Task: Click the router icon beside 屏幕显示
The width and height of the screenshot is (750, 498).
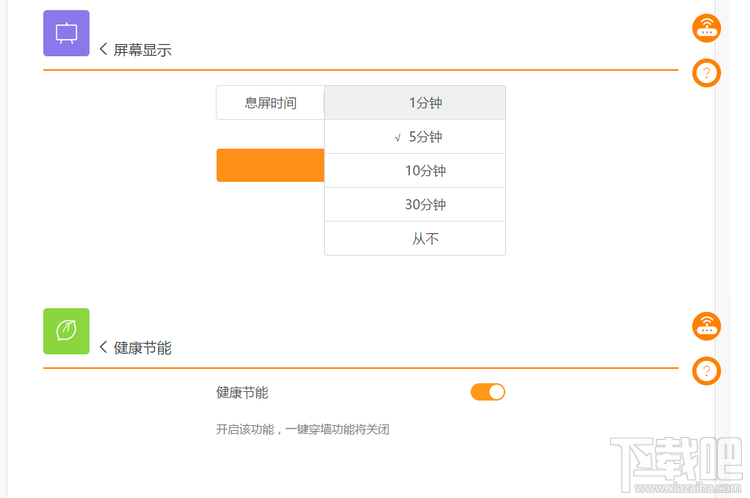Action: coord(706,28)
